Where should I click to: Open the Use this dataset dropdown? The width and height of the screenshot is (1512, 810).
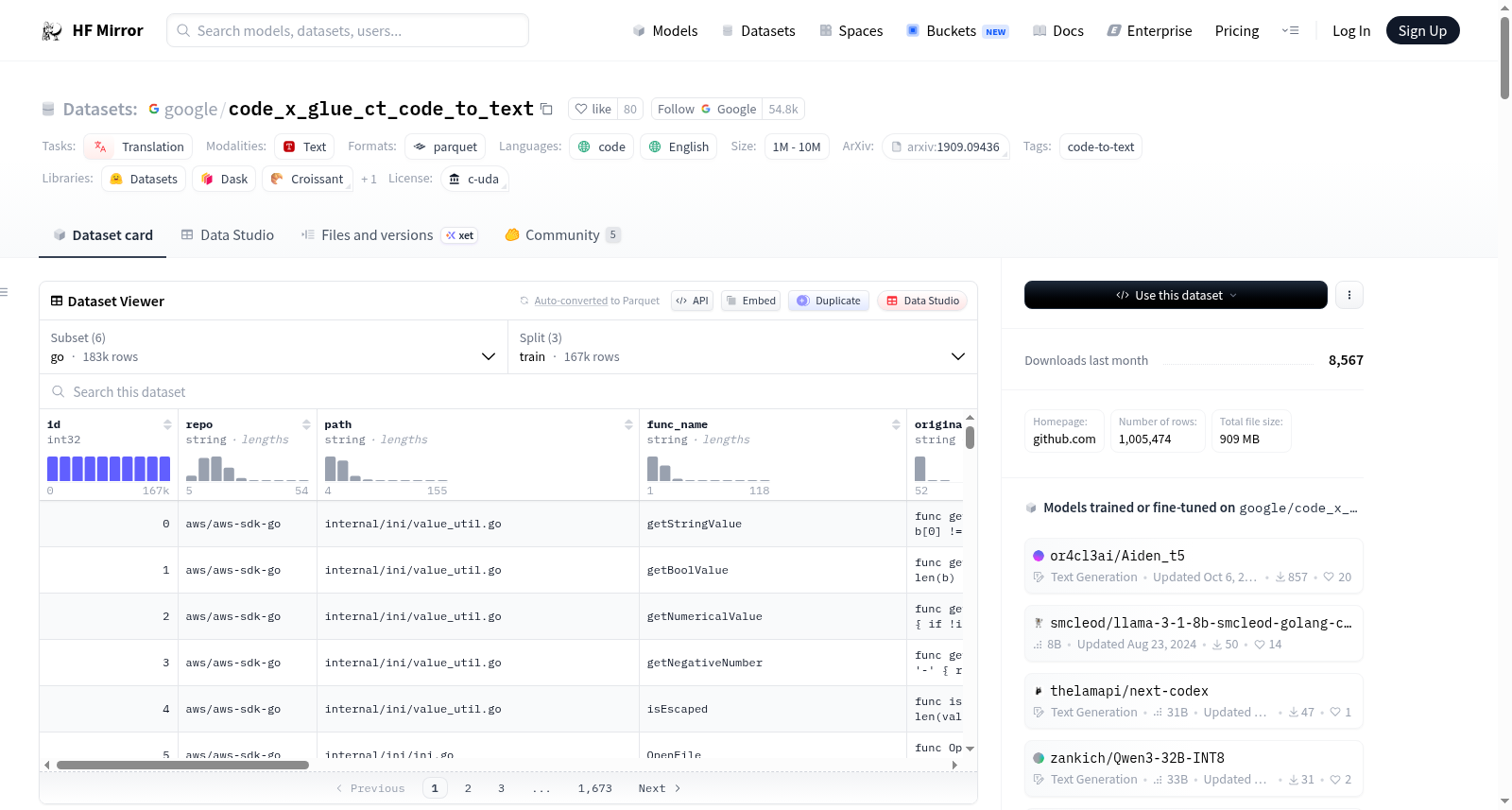[1176, 295]
